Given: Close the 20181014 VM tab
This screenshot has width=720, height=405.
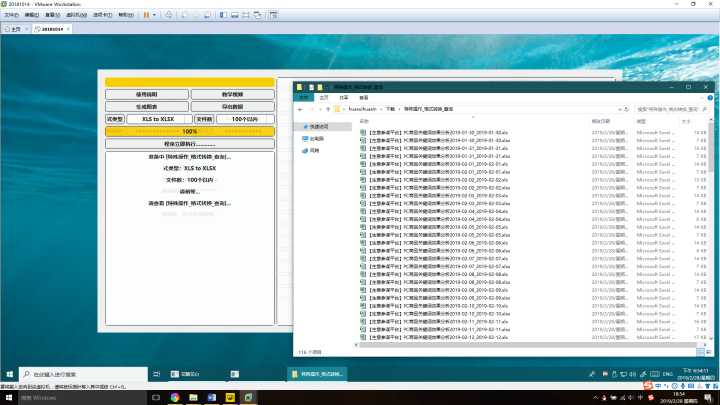Looking at the screenshot, I should 68,29.
